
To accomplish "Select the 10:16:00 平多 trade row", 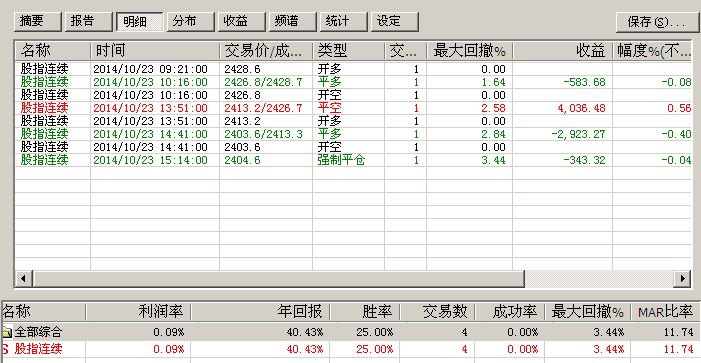I will tap(353, 82).
